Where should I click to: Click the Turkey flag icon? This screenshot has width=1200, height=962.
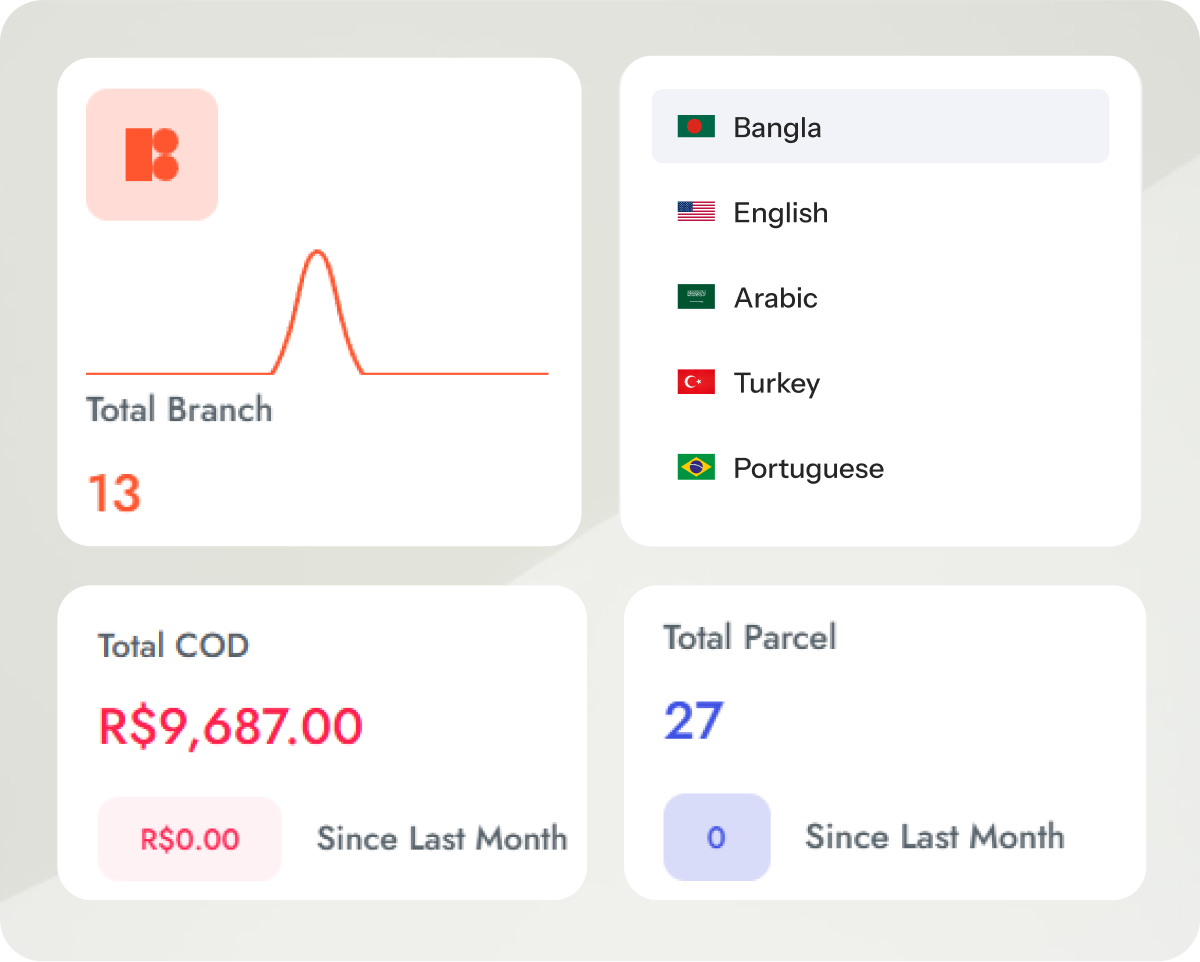(696, 382)
